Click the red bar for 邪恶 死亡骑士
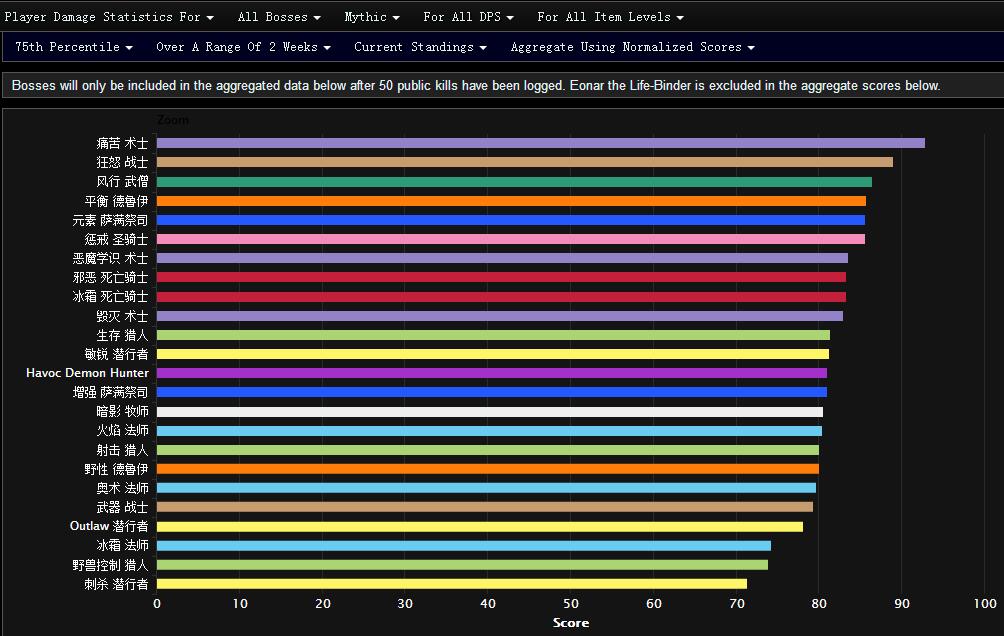The image size is (1004, 636). [x=501, y=277]
